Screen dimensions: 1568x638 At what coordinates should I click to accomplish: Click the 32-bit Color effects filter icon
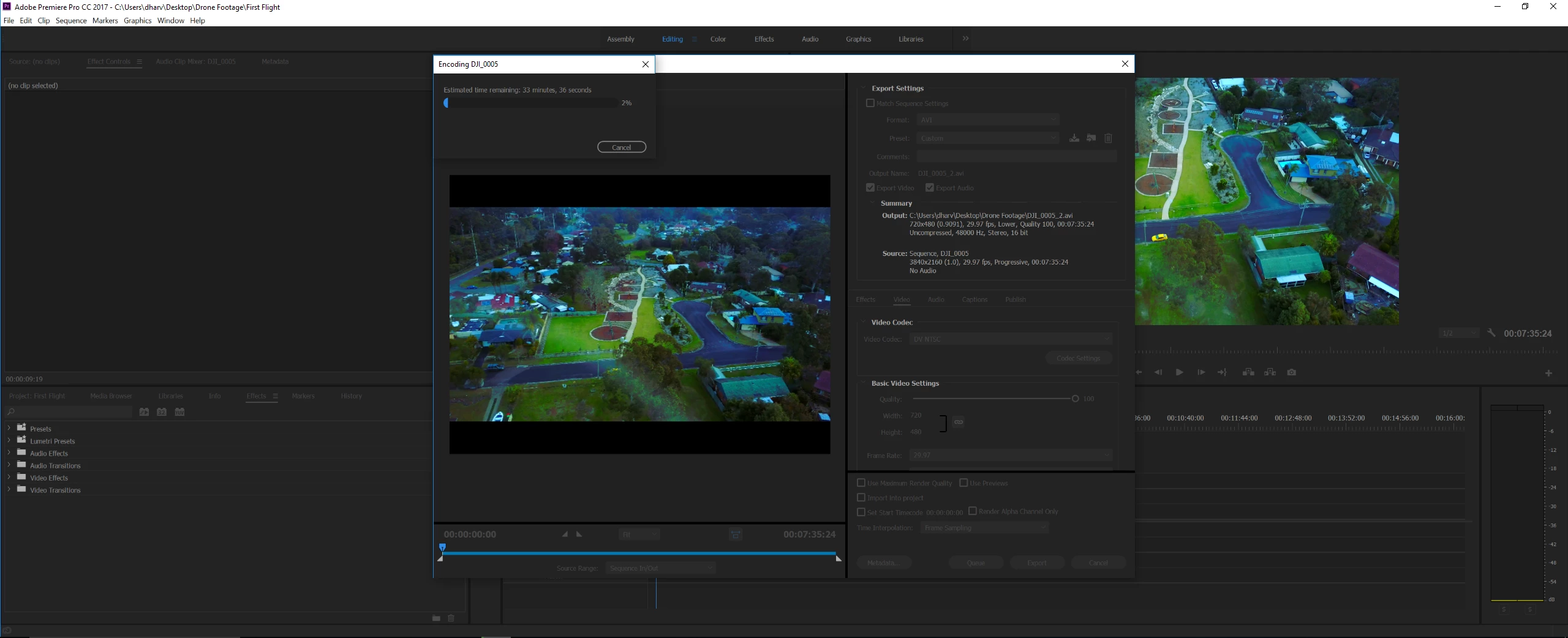click(x=162, y=412)
